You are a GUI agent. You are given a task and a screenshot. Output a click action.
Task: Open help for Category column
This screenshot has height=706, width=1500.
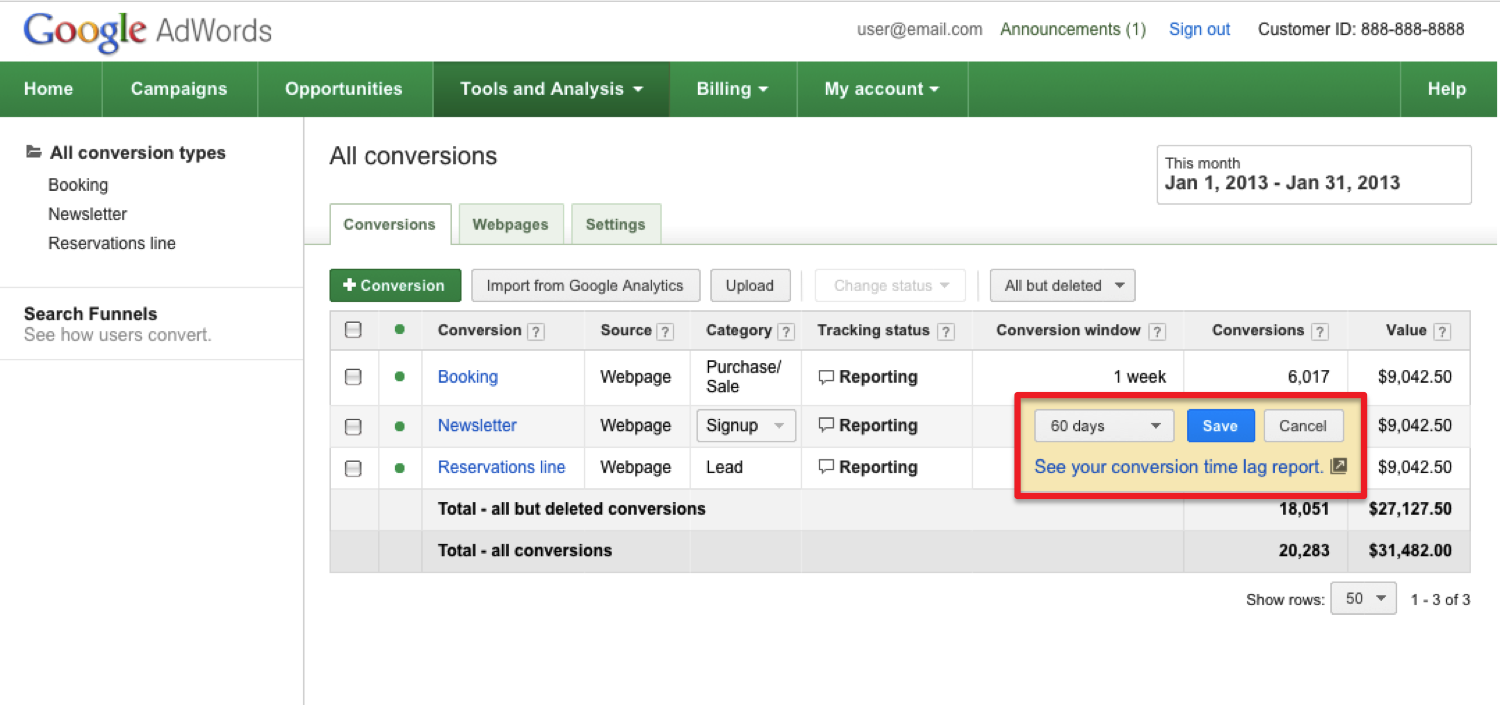coord(786,331)
